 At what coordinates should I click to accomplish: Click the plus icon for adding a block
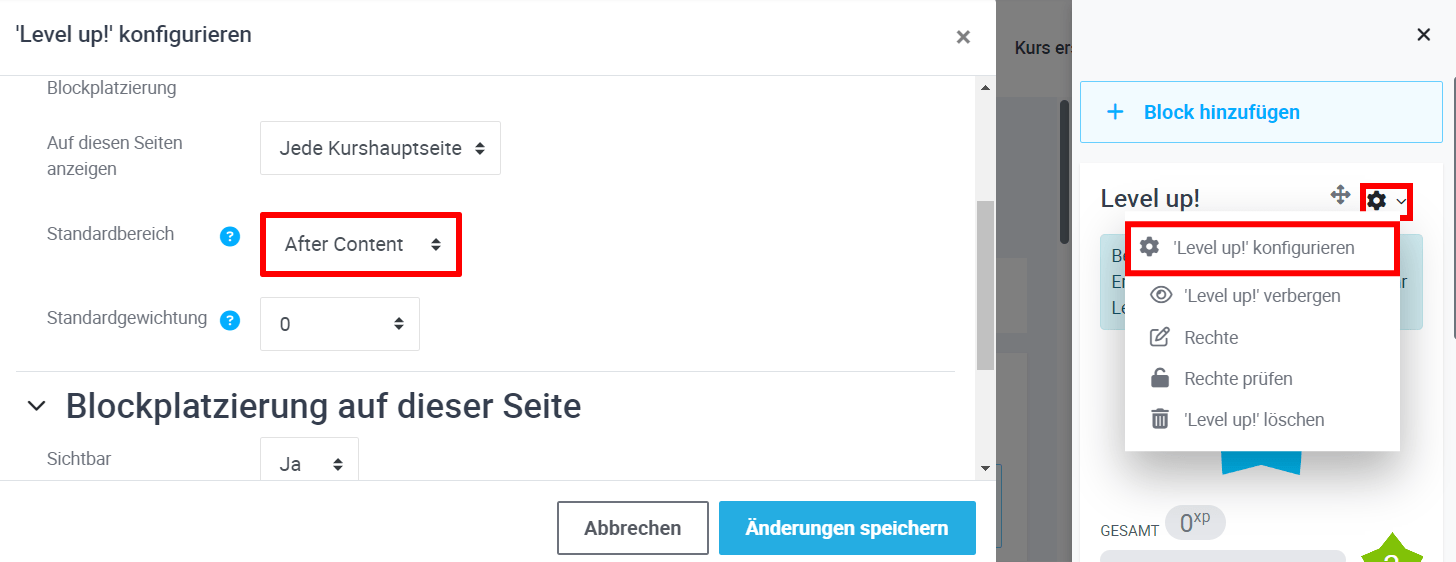1116,112
